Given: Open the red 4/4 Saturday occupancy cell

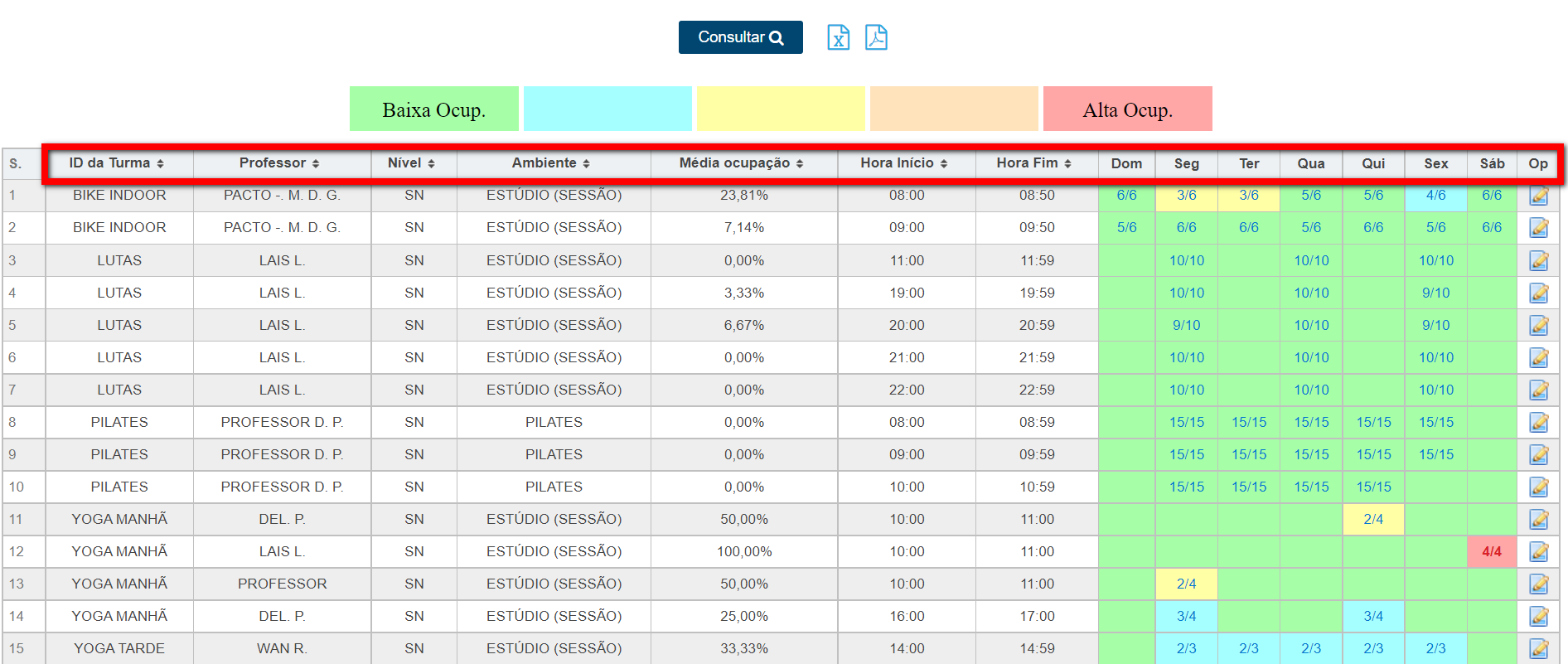Looking at the screenshot, I should click(1491, 551).
